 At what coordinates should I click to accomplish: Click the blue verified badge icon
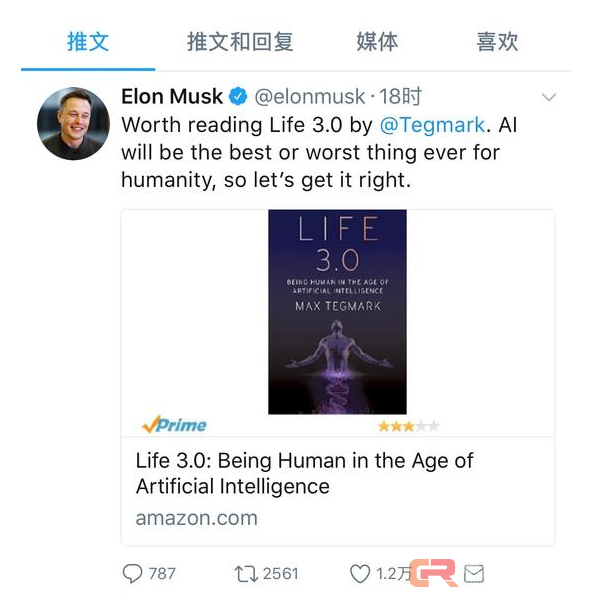click(x=238, y=96)
